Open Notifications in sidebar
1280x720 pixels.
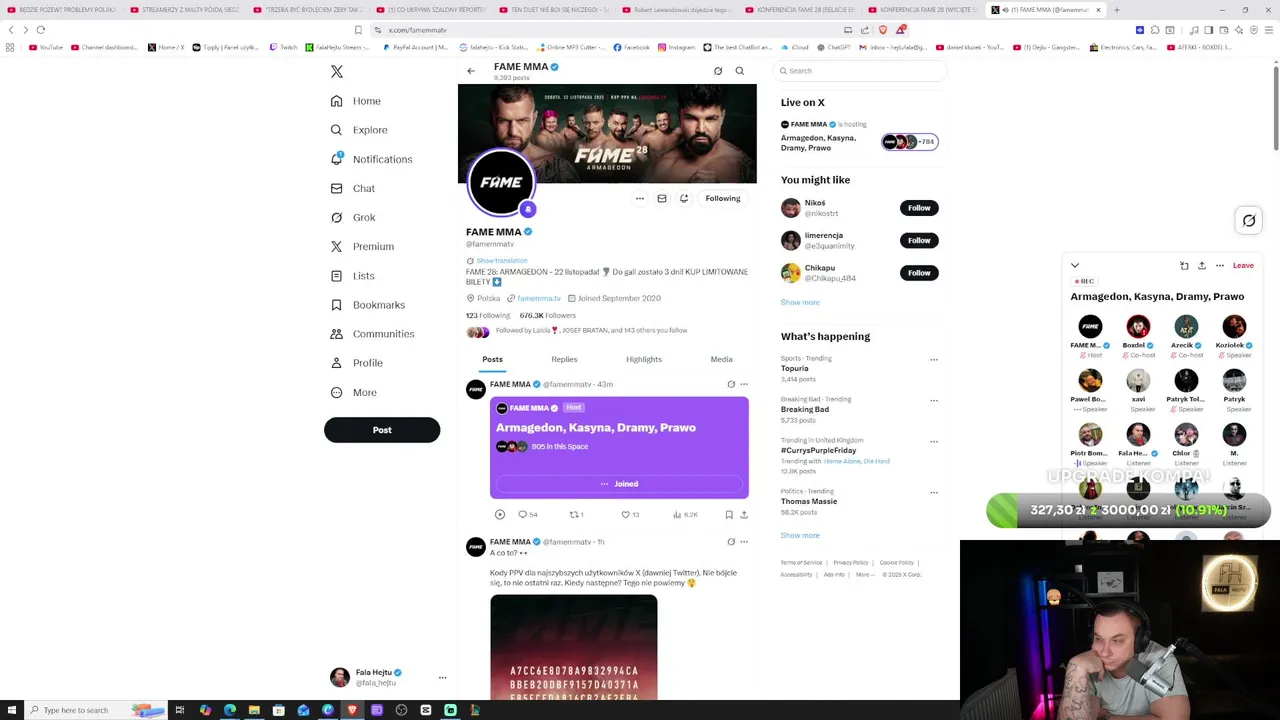(371, 159)
